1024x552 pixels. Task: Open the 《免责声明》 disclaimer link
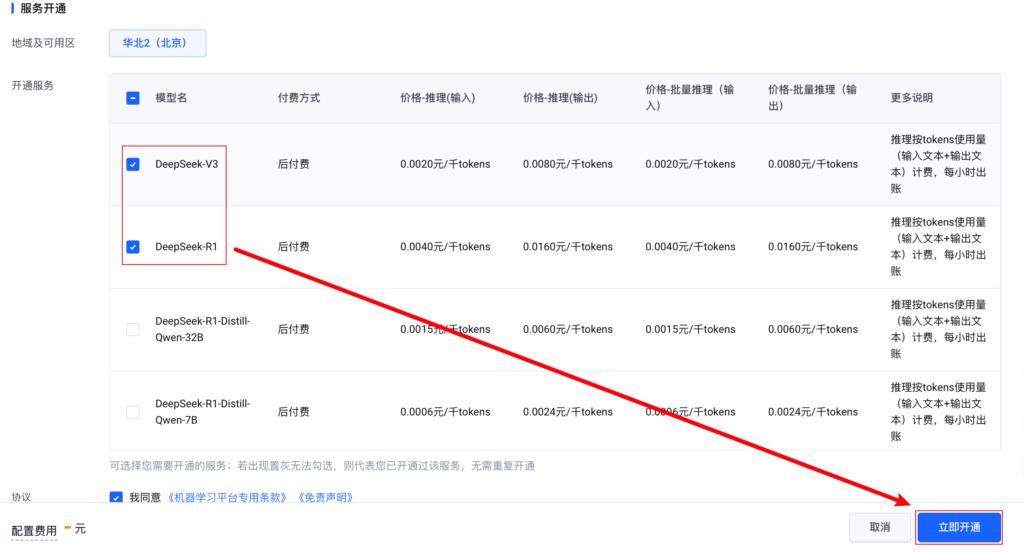tap(325, 497)
